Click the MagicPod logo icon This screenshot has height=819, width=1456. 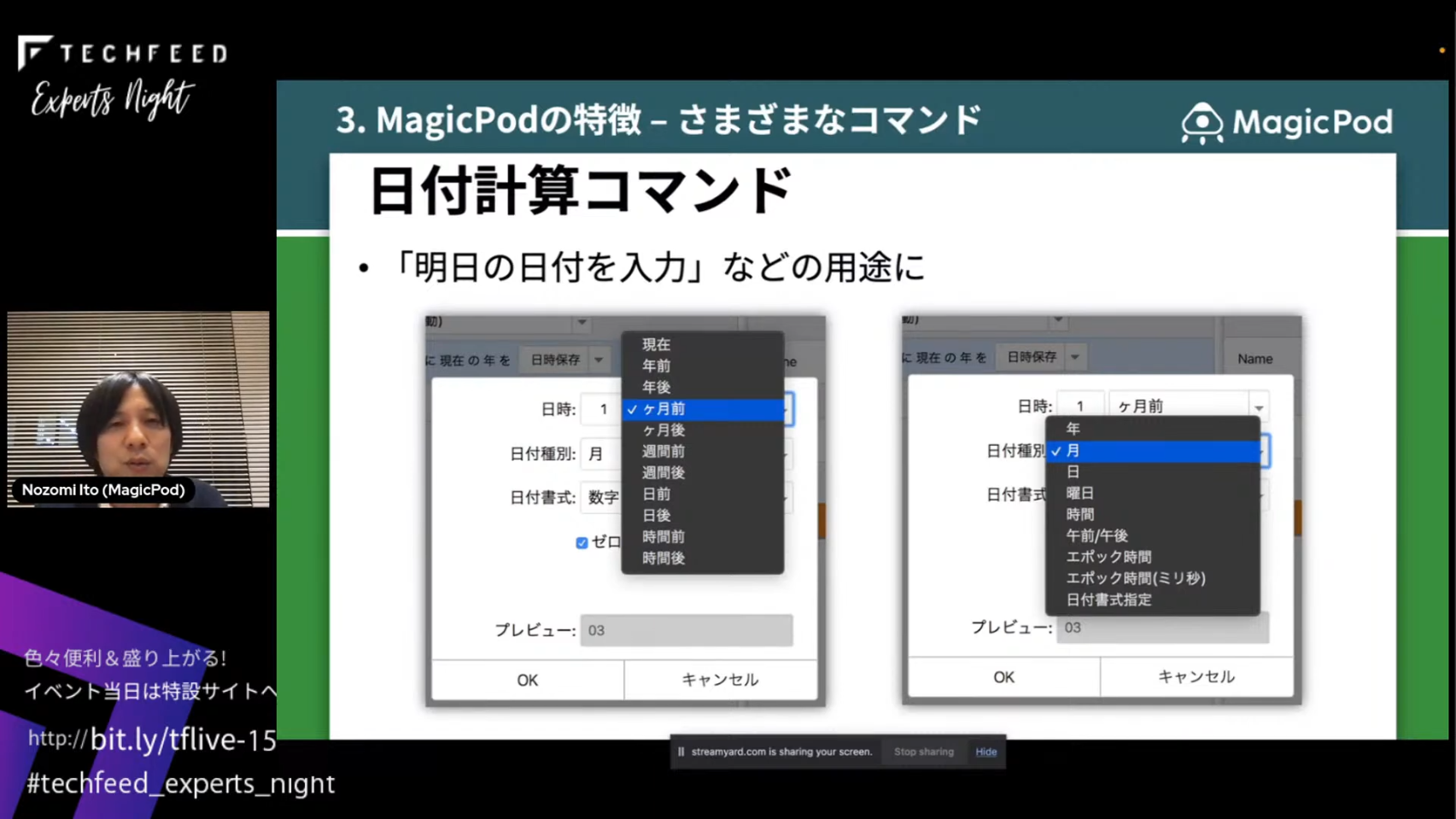(1202, 123)
